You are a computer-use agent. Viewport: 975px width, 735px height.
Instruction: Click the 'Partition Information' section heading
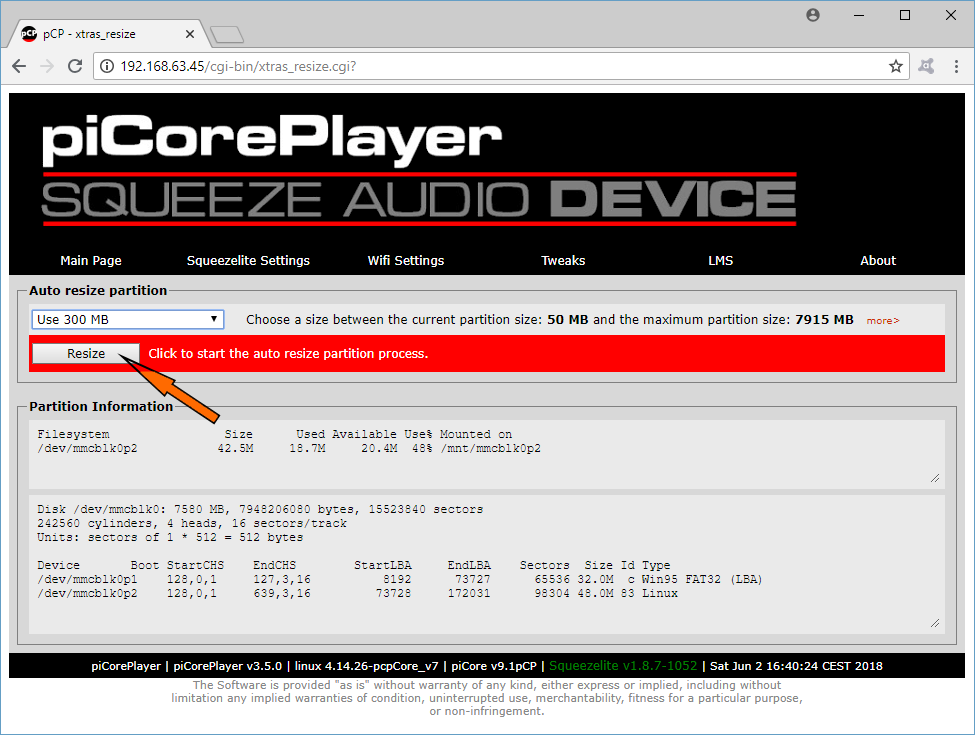(x=101, y=407)
